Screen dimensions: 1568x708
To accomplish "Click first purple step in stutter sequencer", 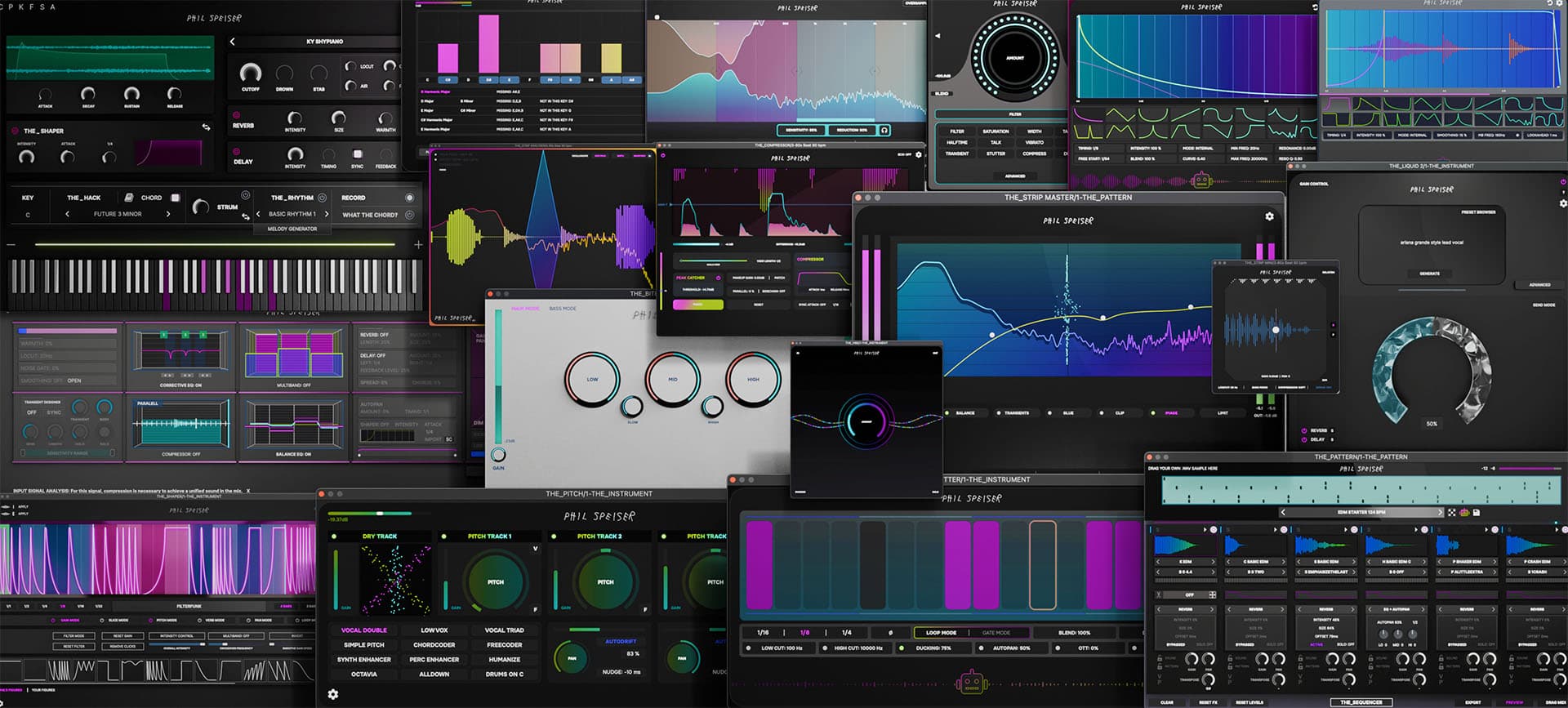I will point(759,565).
